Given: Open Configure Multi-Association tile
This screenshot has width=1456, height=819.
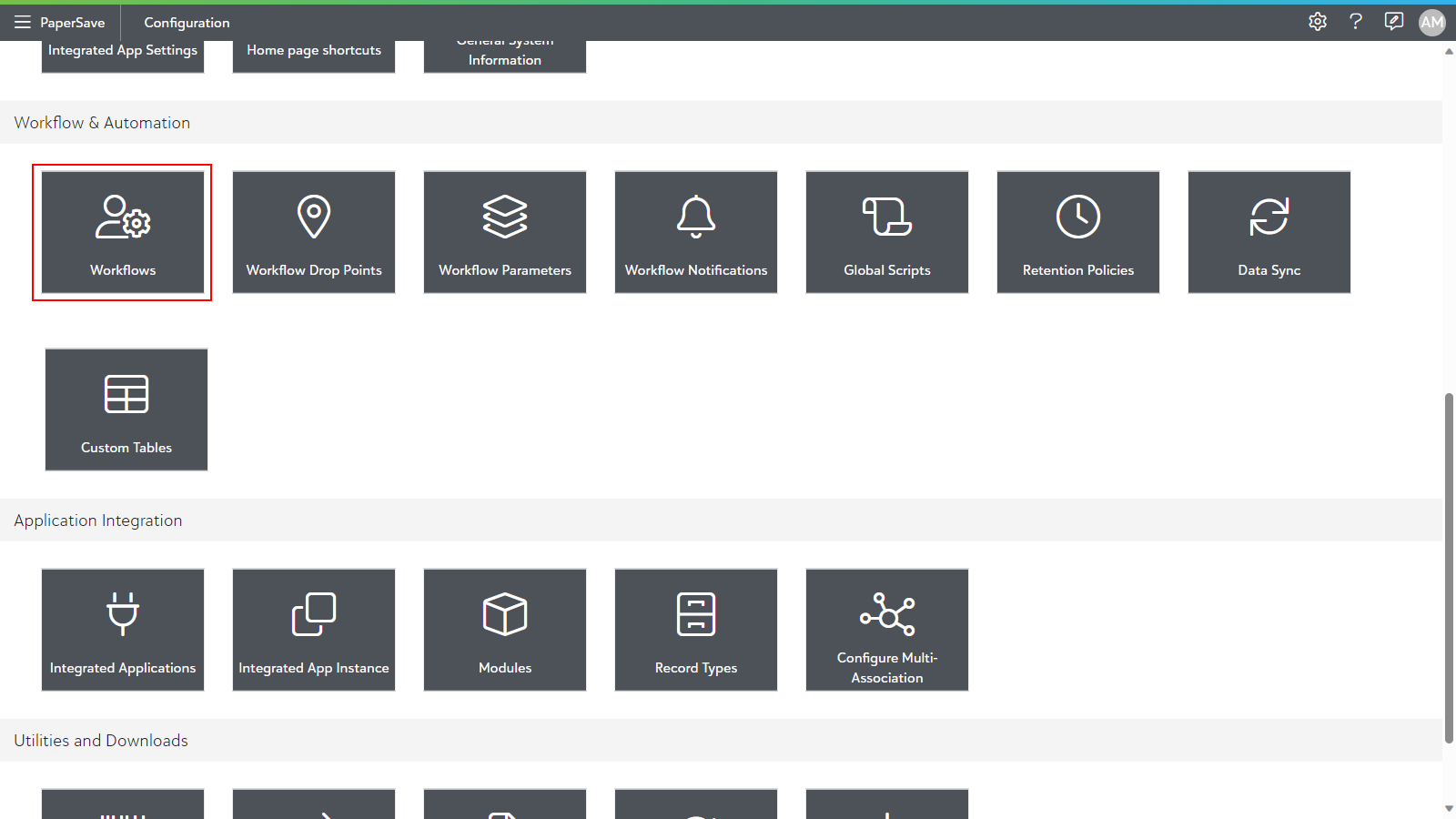Looking at the screenshot, I should click(887, 630).
